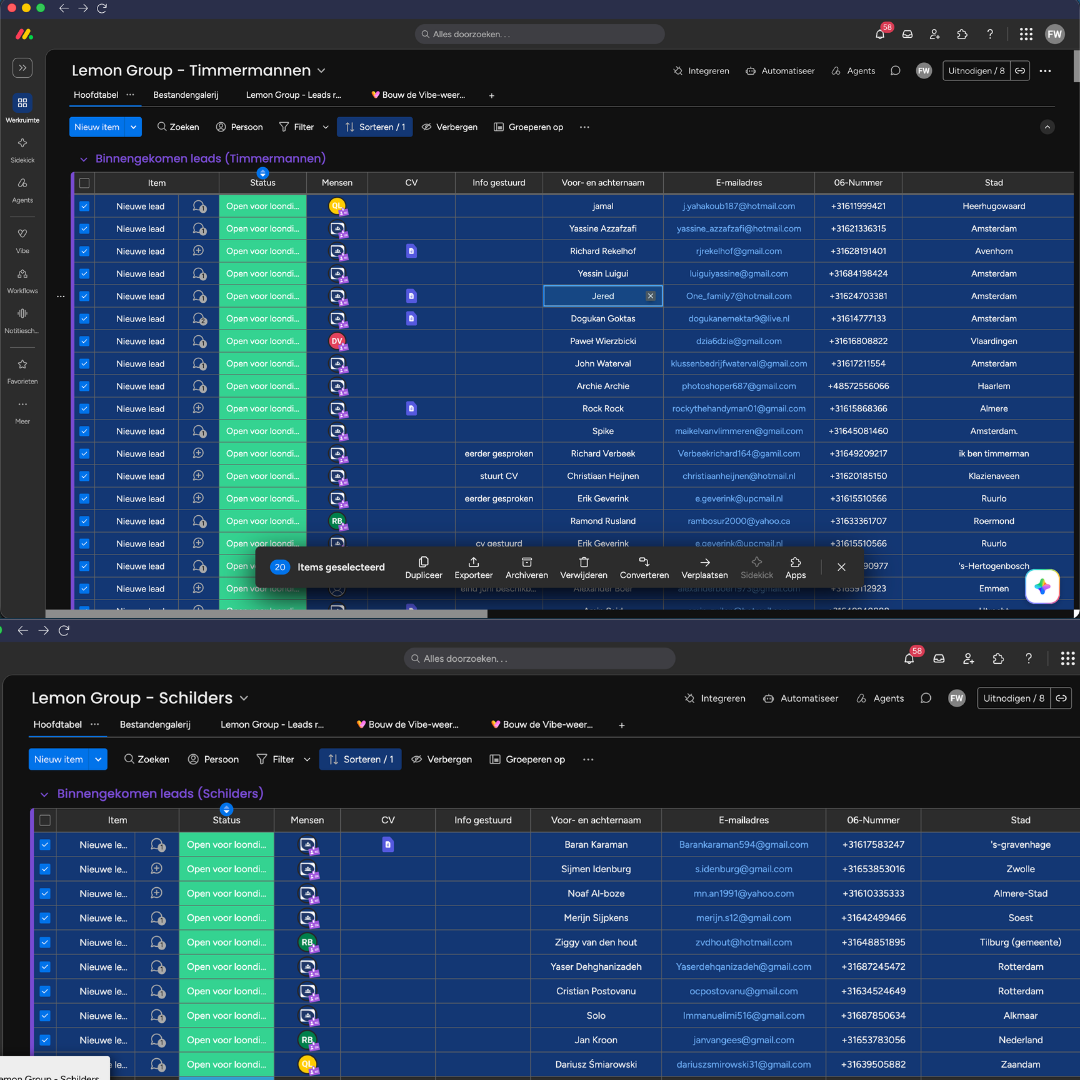Open Agents in the left sidebar
Screen dimensions: 1080x1080
coord(22,189)
